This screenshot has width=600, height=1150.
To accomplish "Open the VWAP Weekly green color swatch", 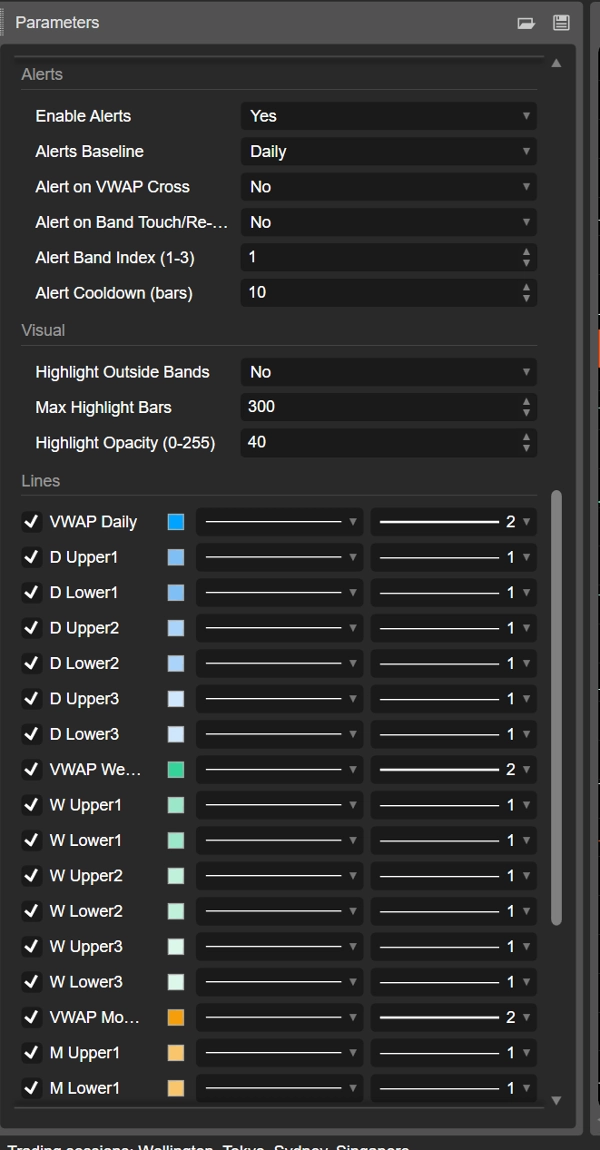I will pos(176,770).
